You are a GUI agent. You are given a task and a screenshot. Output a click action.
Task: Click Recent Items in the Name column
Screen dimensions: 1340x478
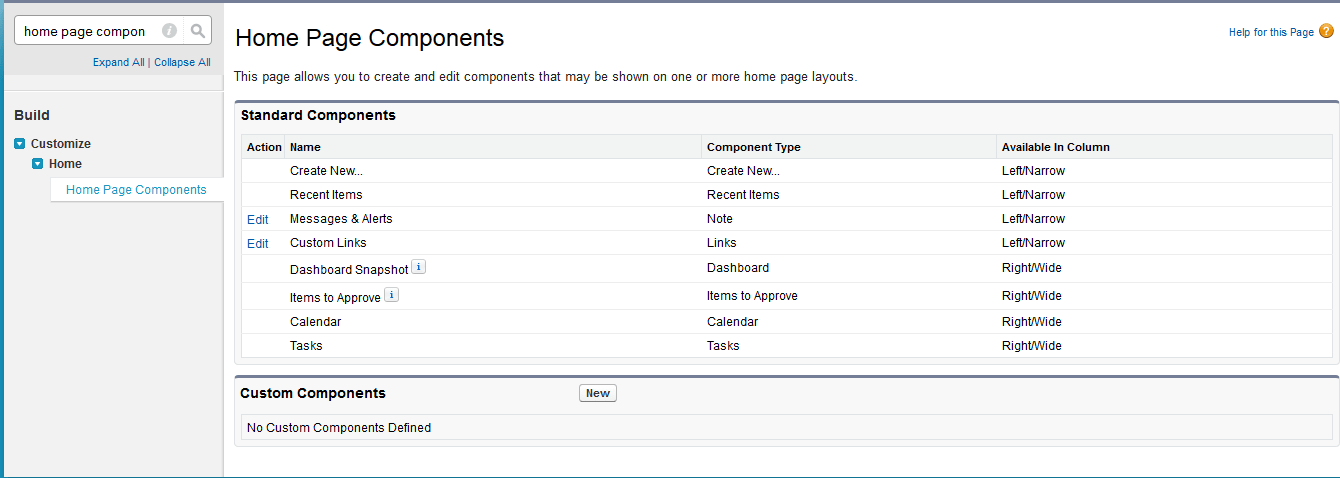pyautogui.click(x=326, y=195)
